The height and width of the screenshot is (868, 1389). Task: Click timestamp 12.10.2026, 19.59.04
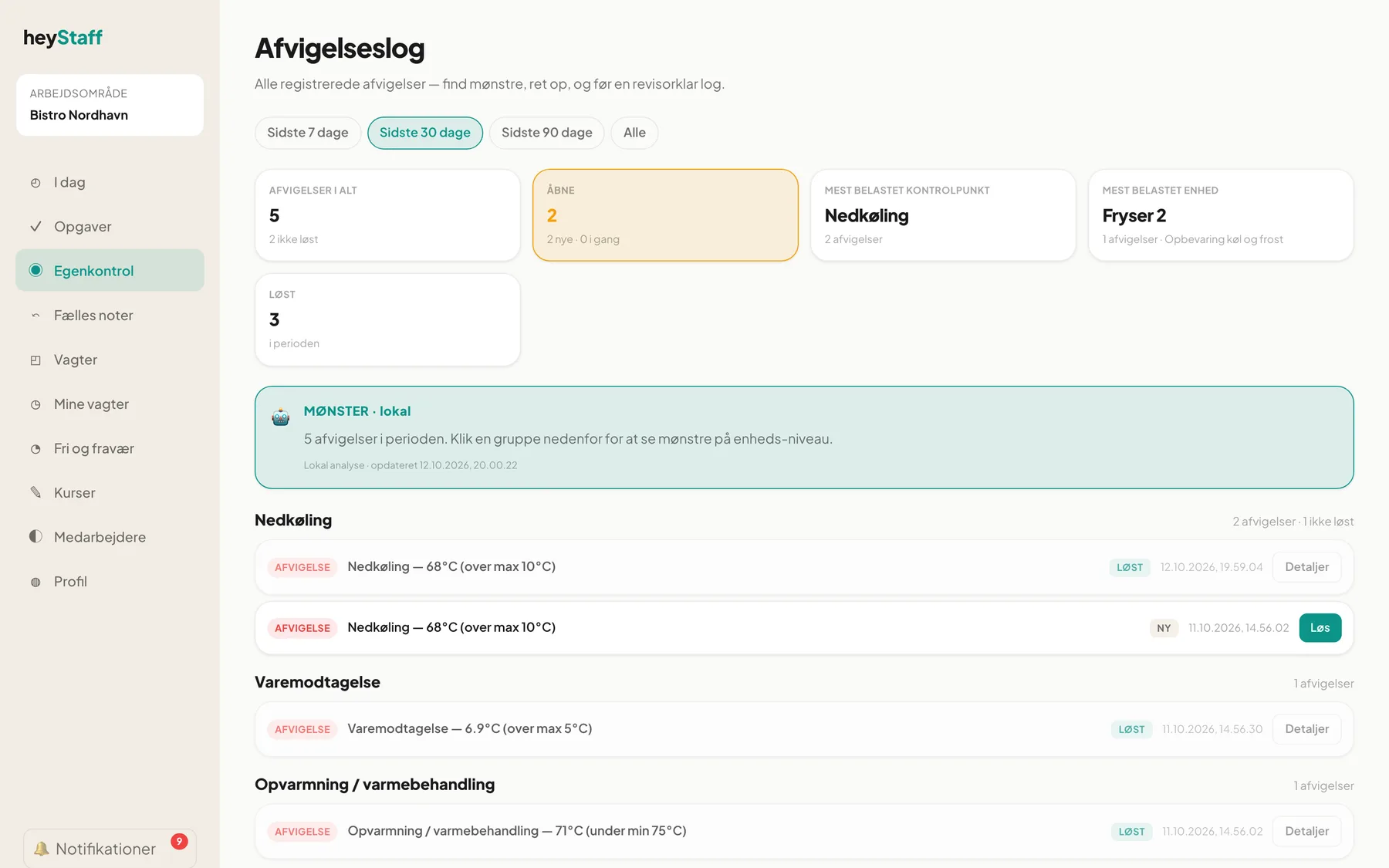[x=1212, y=567]
